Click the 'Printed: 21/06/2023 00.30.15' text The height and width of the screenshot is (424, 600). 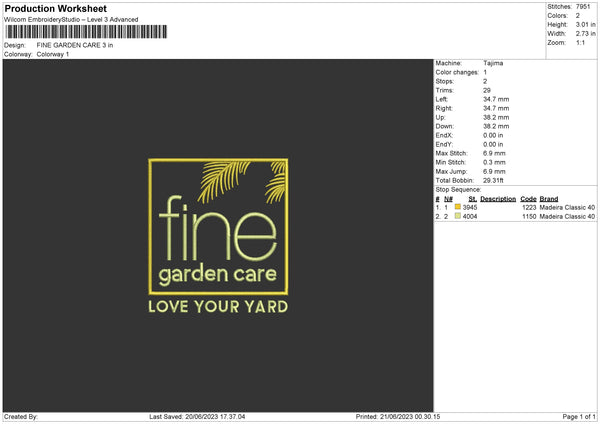pos(398,416)
